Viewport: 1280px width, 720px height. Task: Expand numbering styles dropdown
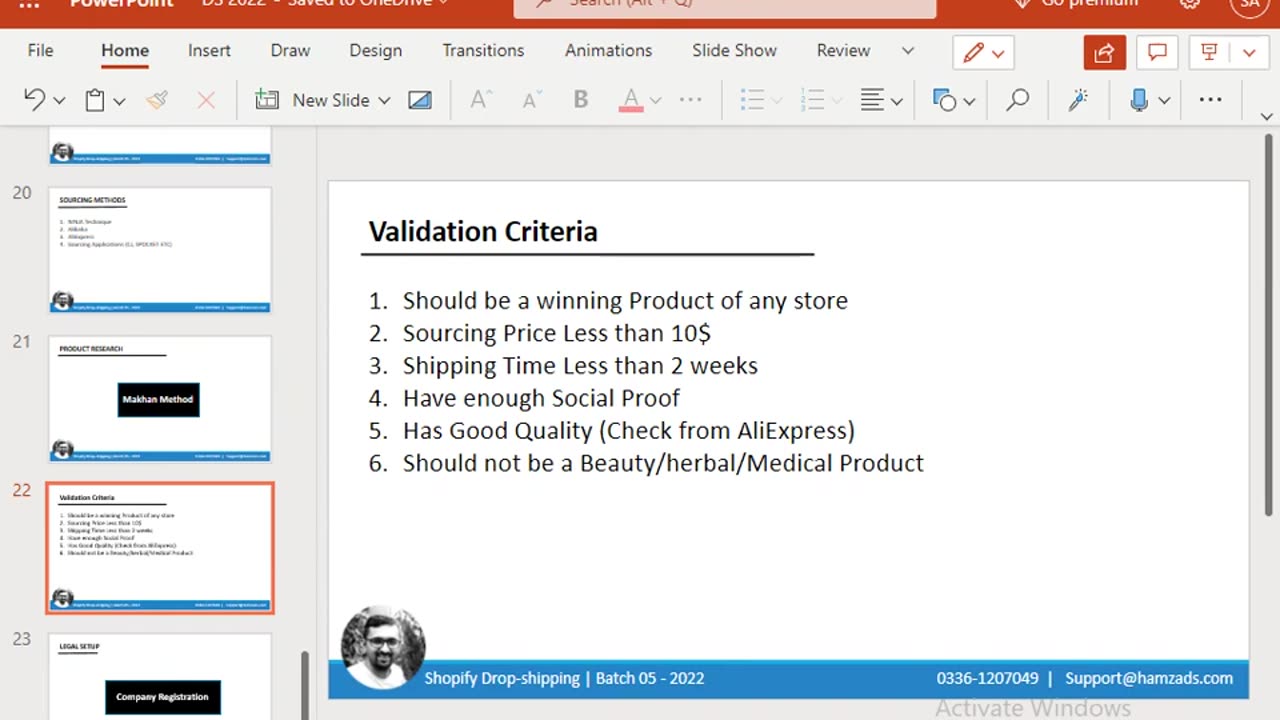(837, 101)
